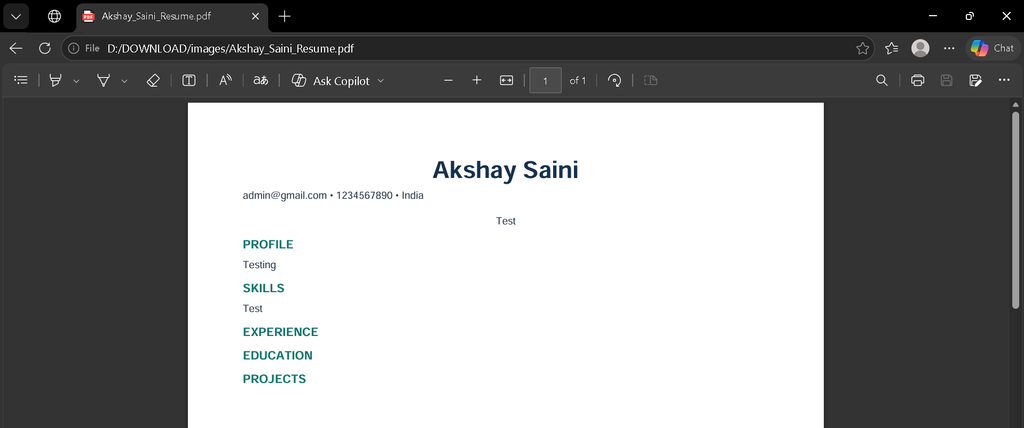1024x428 pixels.
Task: Click the page number field
Action: tap(545, 80)
